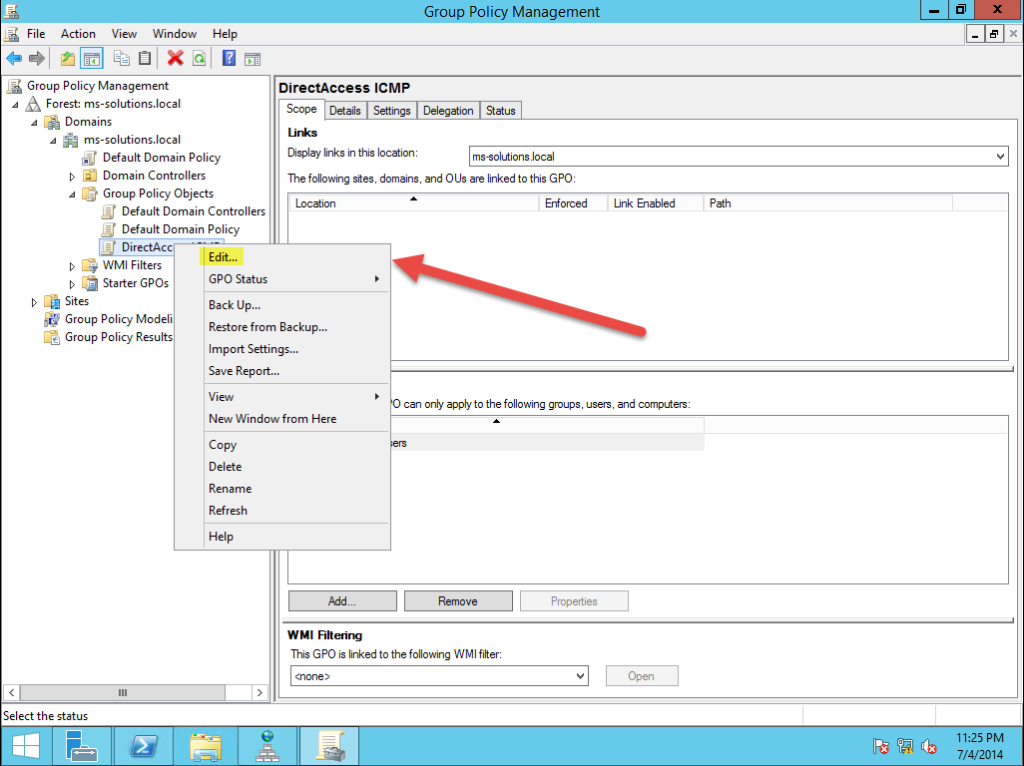Image resolution: width=1024 pixels, height=766 pixels.
Task: Expand the Sites node in tree
Action: [x=34, y=302]
